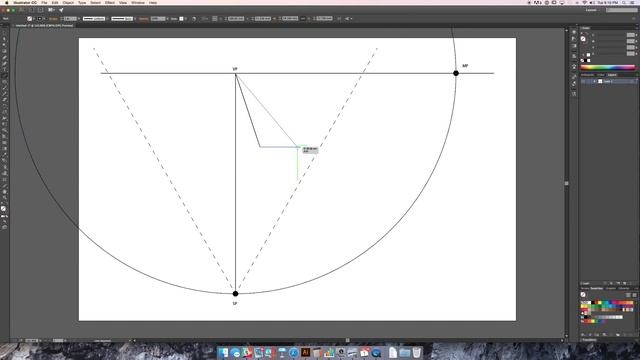Screen dimensions: 640x360
Task: Click the Fill and Stroke indicator in the toolbar
Action: point(4,209)
